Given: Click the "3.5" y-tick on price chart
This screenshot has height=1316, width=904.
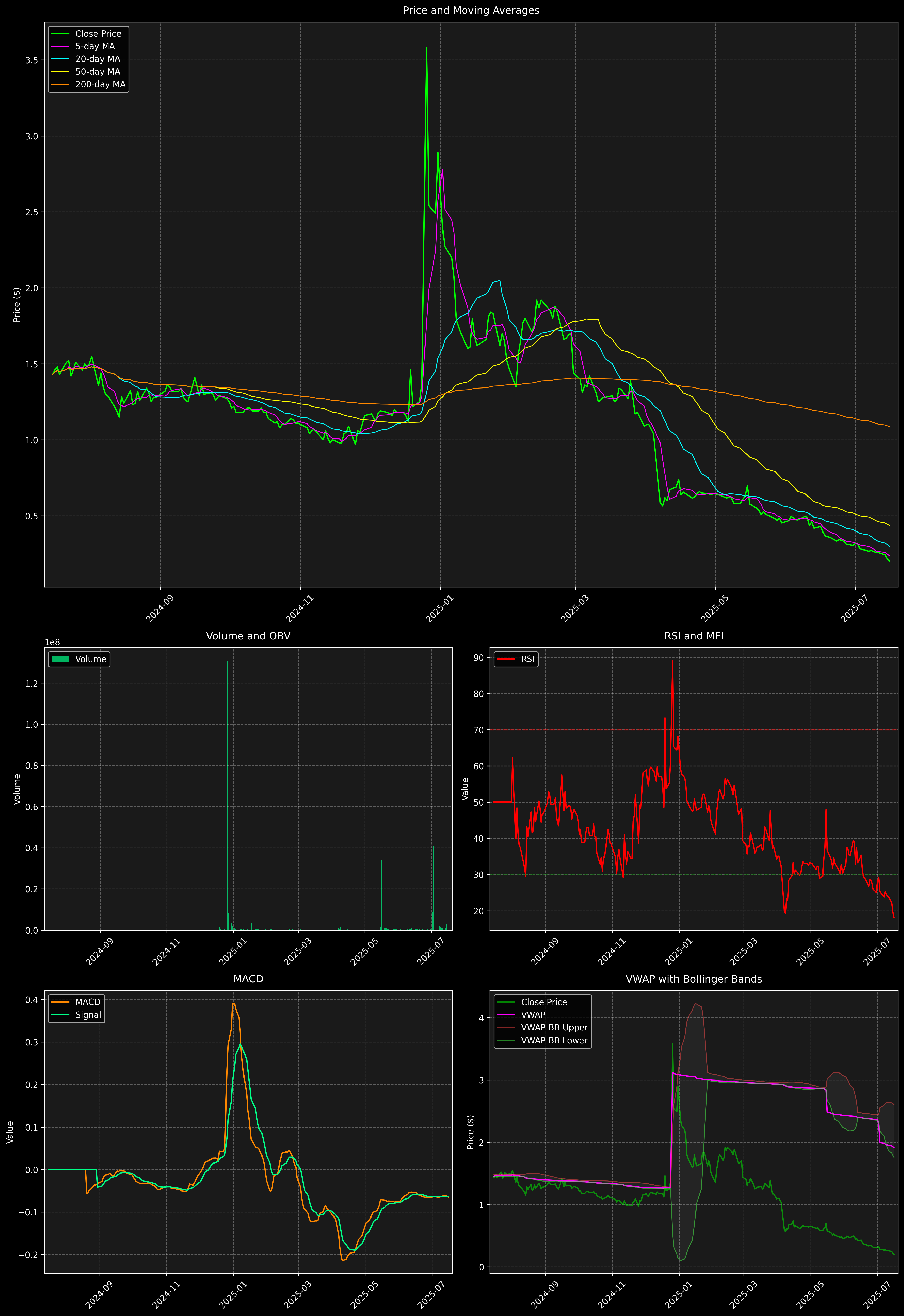Looking at the screenshot, I should [x=32, y=60].
